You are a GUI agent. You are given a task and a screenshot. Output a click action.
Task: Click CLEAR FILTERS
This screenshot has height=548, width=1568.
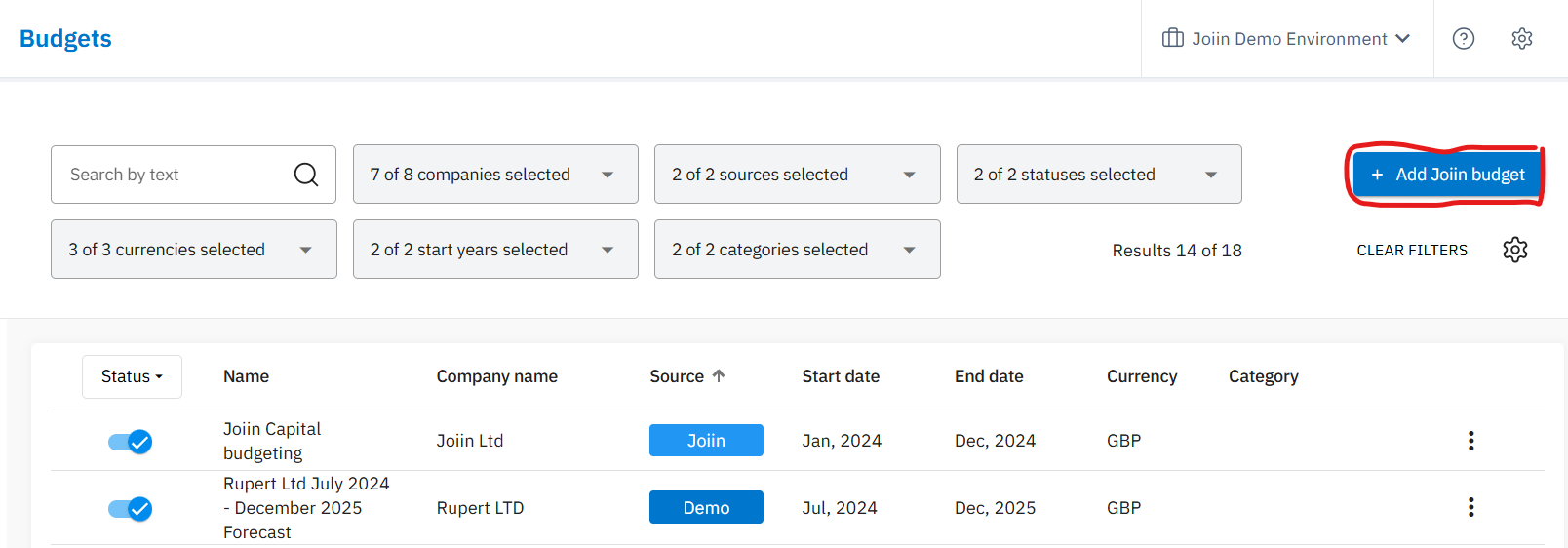click(x=1412, y=251)
